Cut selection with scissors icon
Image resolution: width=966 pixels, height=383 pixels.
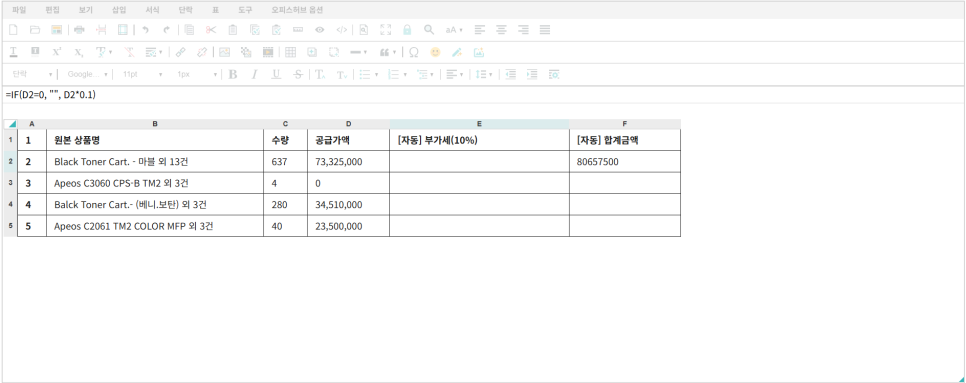pyautogui.click(x=211, y=30)
